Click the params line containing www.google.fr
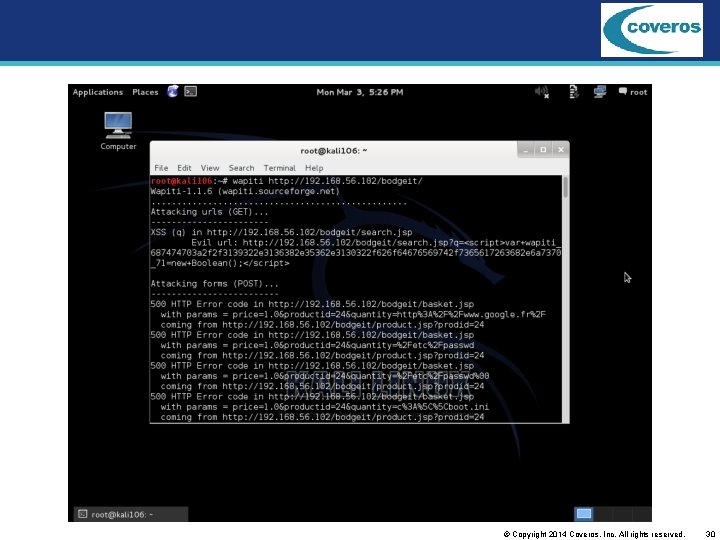 (353, 315)
